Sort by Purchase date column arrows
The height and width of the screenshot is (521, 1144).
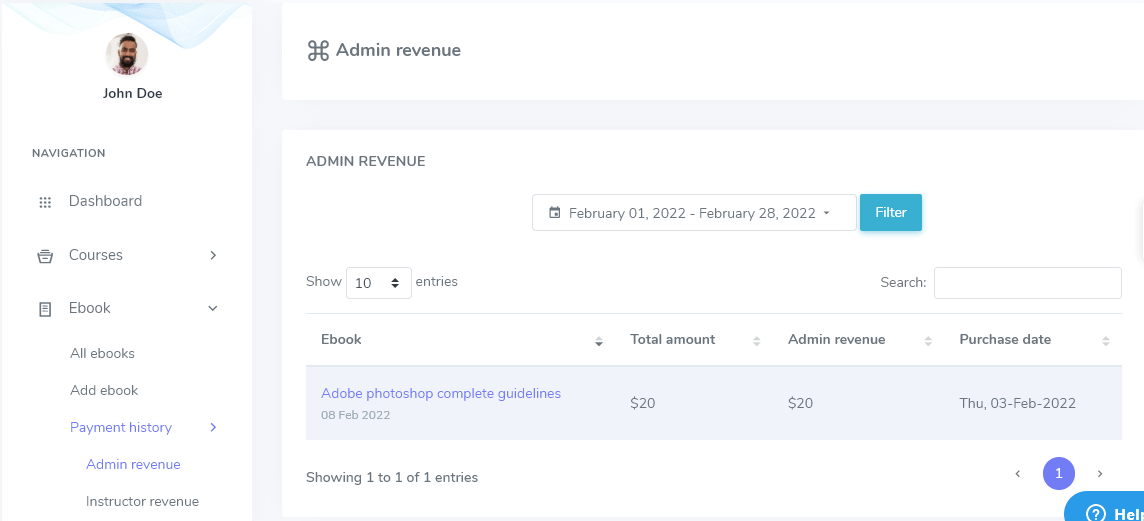coord(1105,341)
